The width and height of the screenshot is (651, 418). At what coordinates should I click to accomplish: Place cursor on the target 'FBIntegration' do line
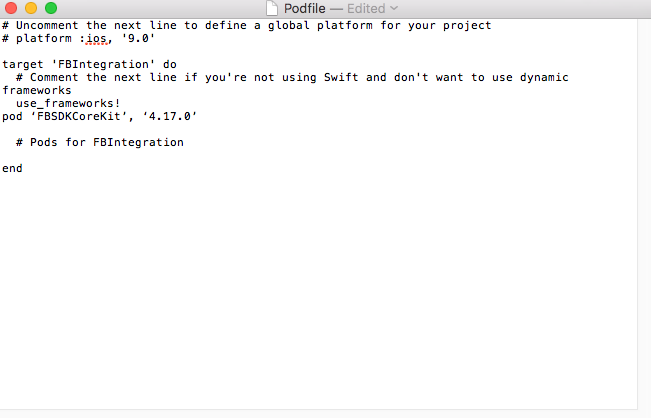click(x=90, y=64)
